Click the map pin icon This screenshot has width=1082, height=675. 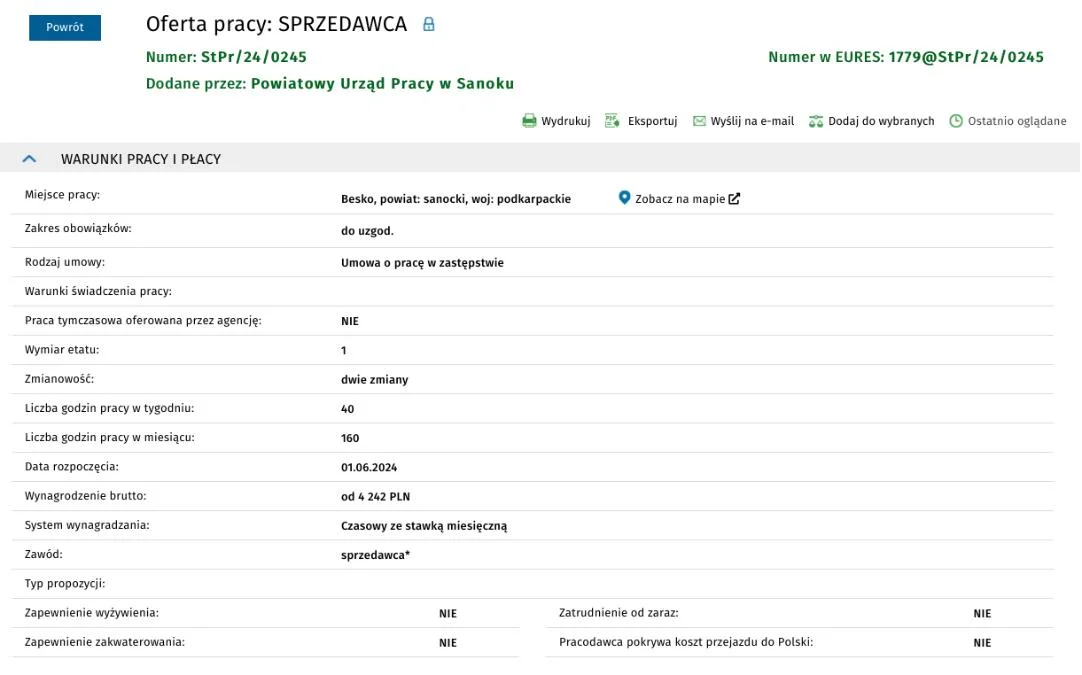tap(624, 197)
